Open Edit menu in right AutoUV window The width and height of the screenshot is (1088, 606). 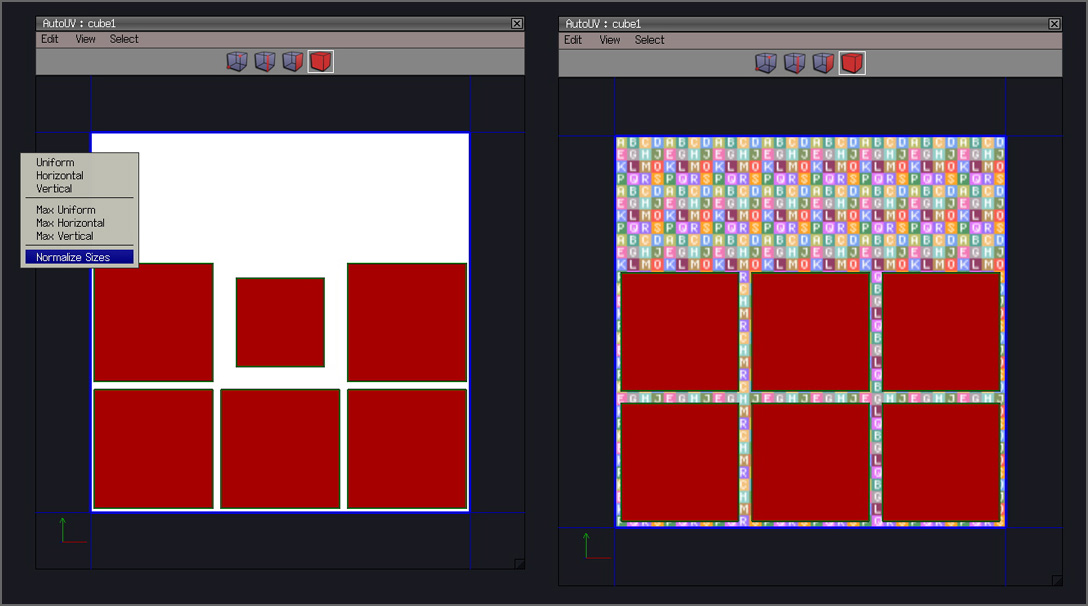point(573,40)
